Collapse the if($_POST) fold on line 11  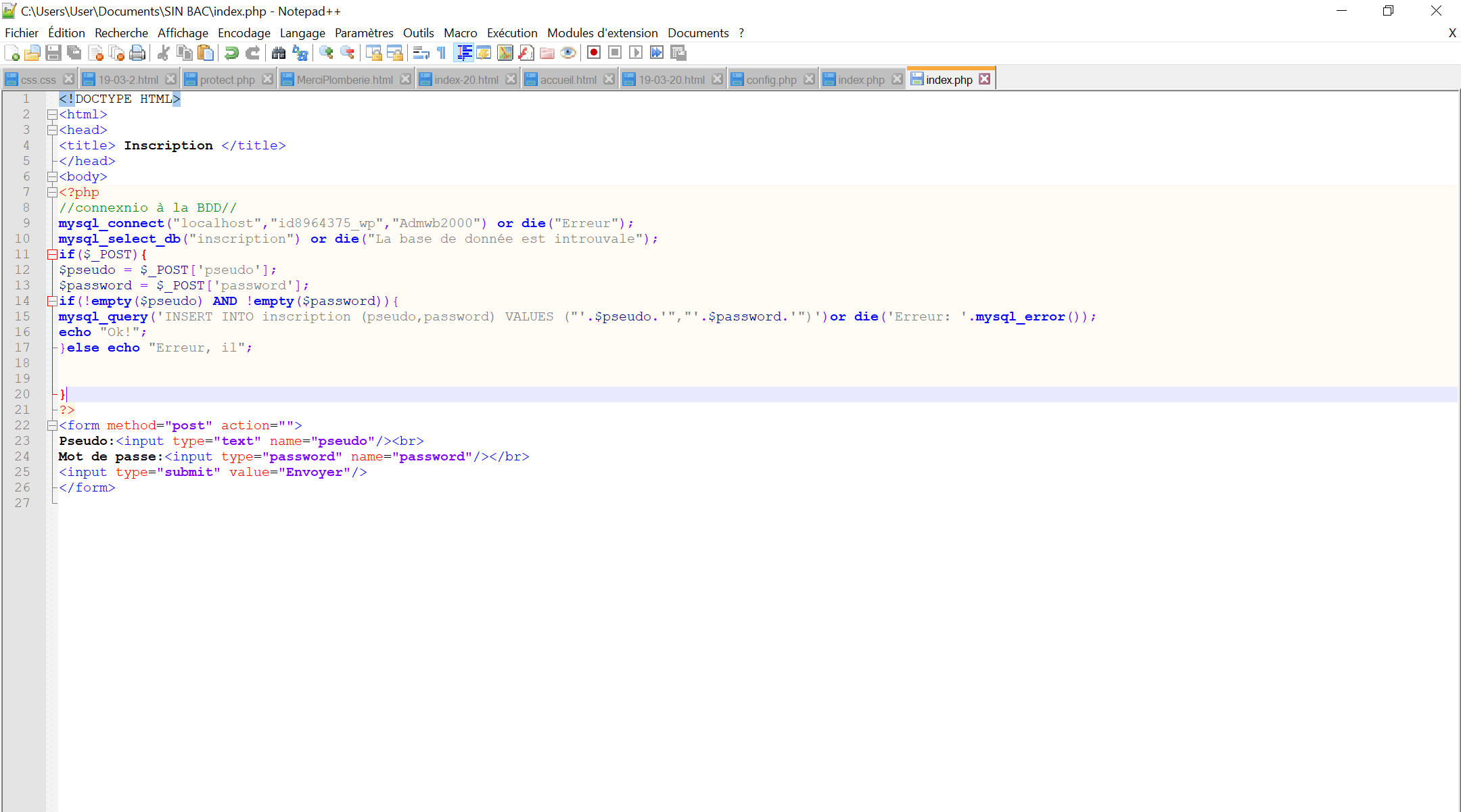click(x=52, y=254)
